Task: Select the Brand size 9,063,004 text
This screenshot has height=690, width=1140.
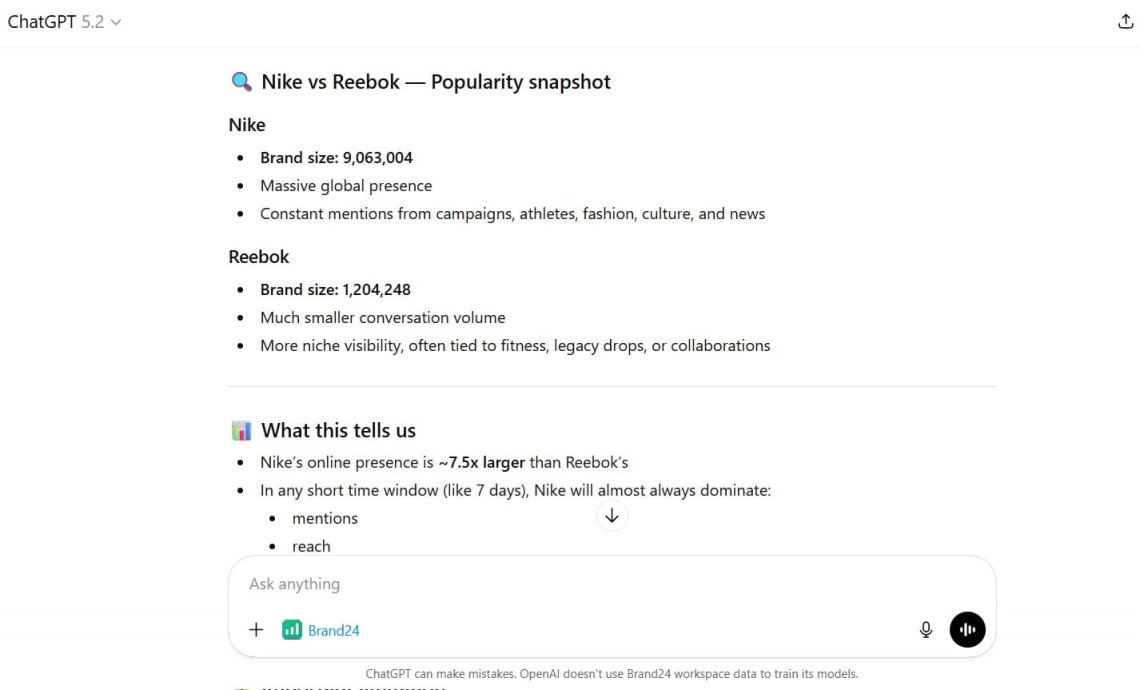Action: pos(336,158)
